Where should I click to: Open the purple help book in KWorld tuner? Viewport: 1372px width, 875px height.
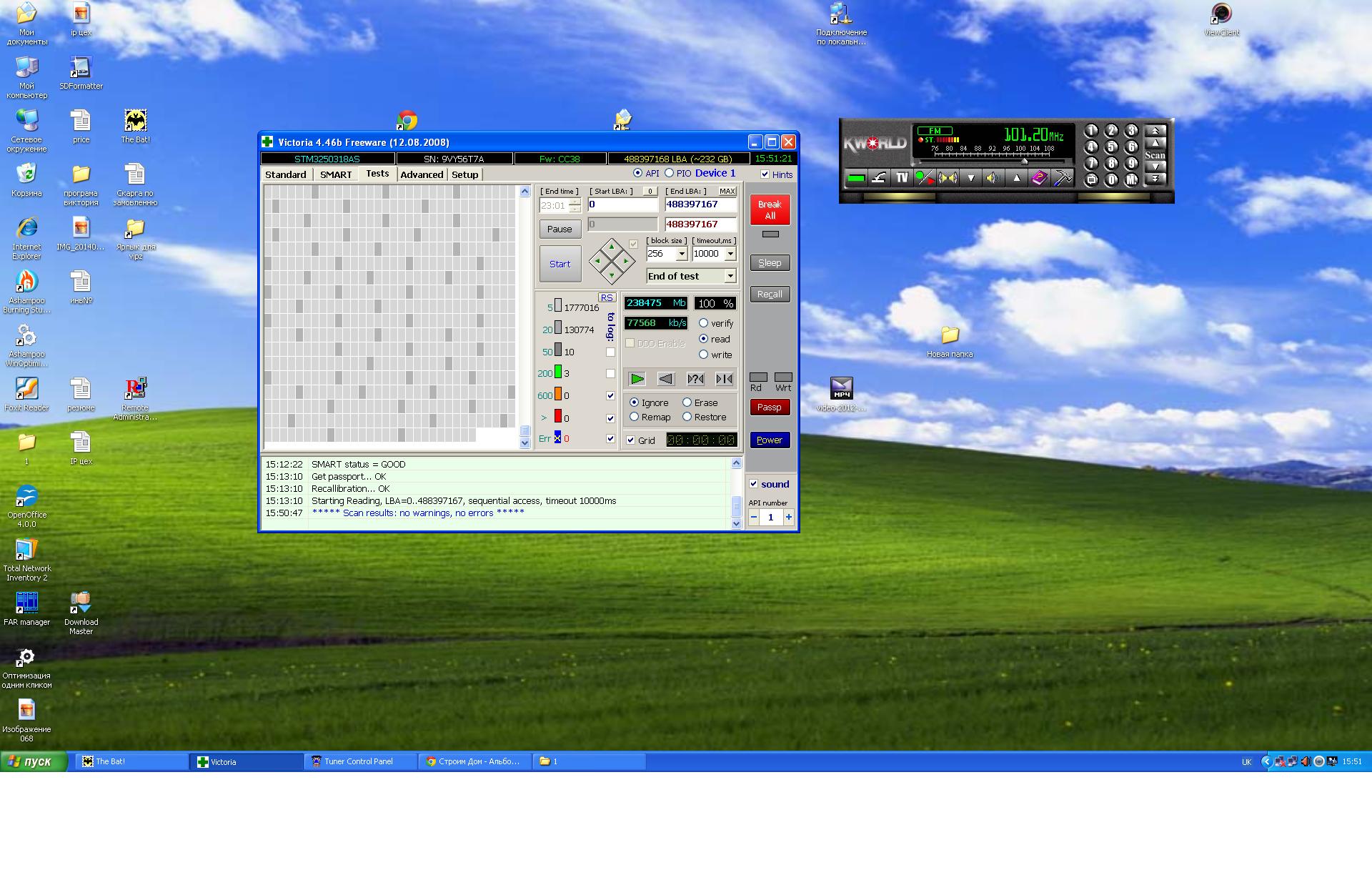click(1039, 178)
